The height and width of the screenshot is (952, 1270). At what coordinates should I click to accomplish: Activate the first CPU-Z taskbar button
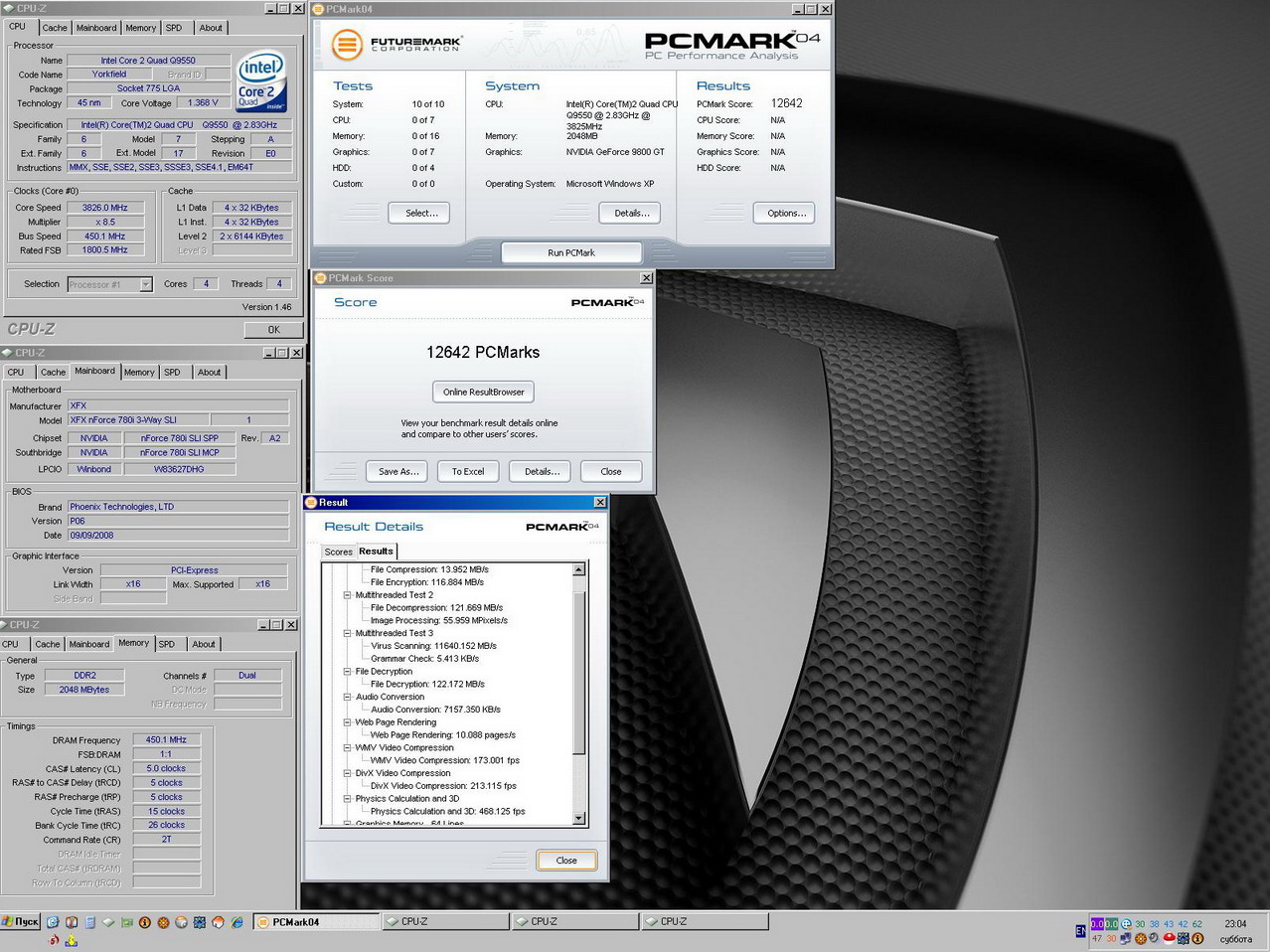tap(446, 922)
